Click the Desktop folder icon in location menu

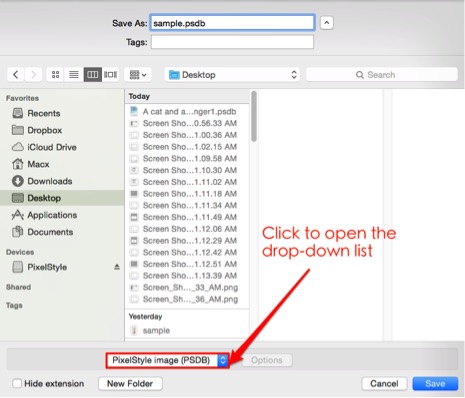[174, 75]
